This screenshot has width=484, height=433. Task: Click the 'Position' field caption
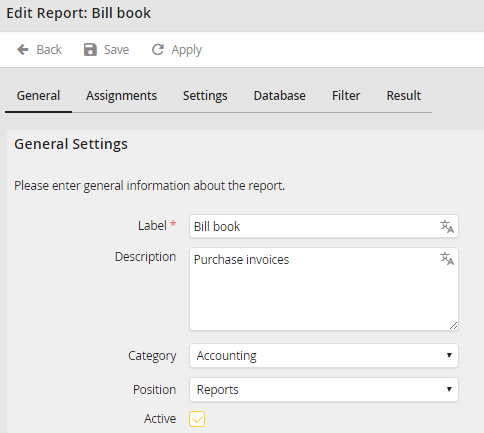pos(154,389)
